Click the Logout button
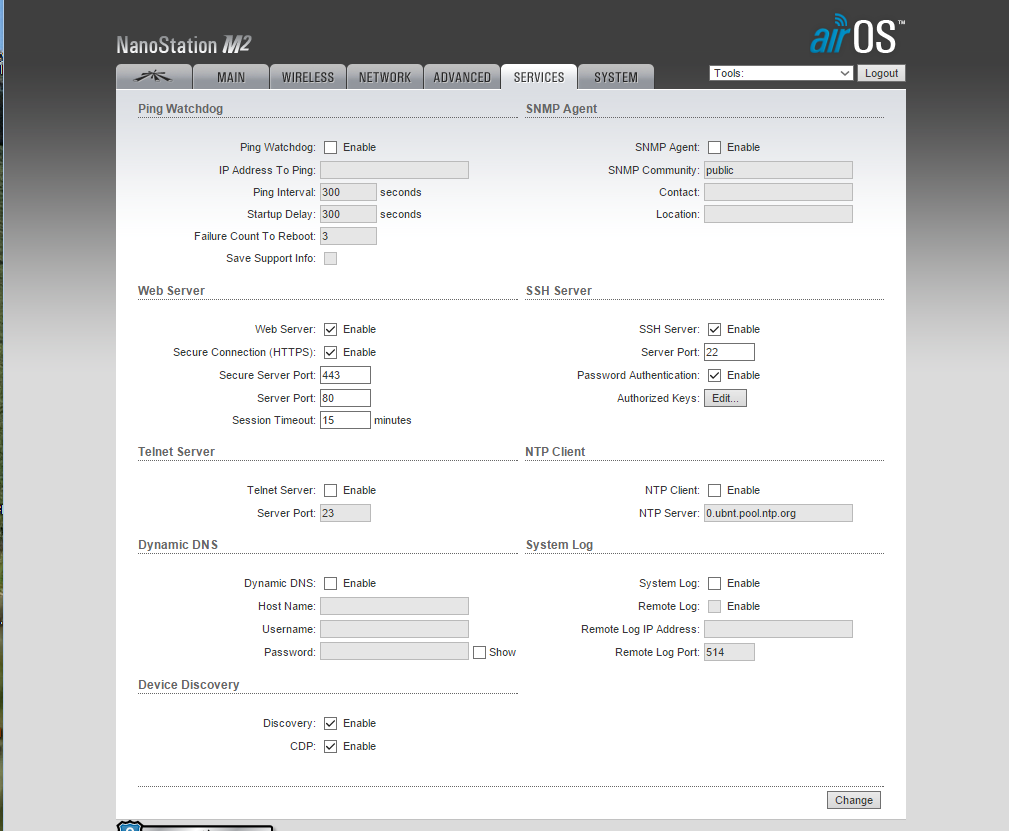This screenshot has width=1009, height=831. pos(881,73)
